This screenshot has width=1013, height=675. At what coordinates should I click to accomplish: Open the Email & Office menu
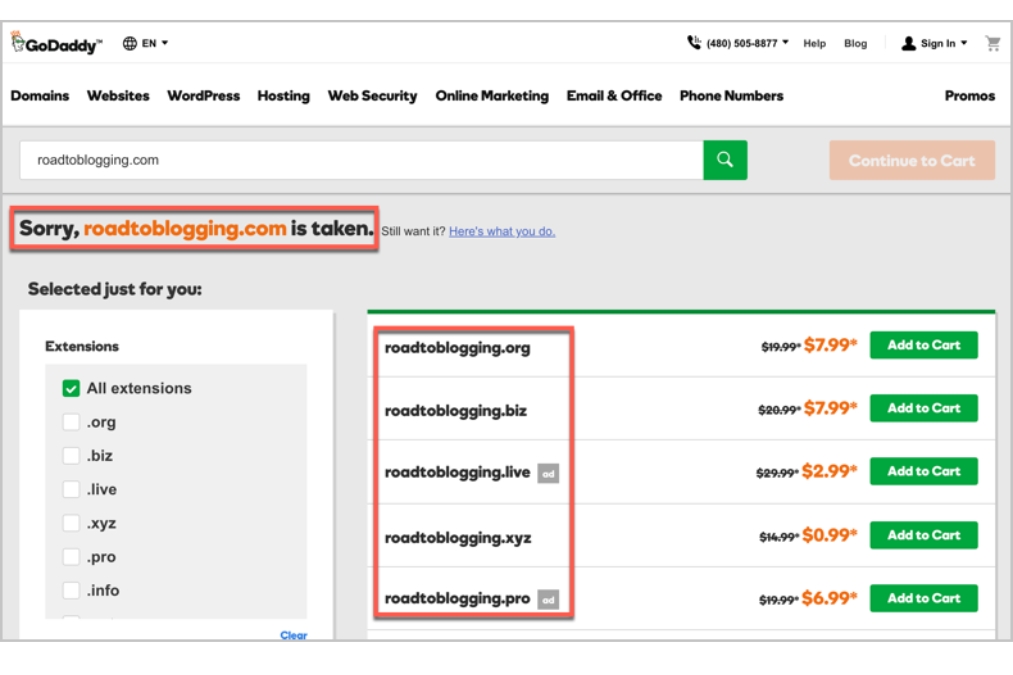[614, 96]
